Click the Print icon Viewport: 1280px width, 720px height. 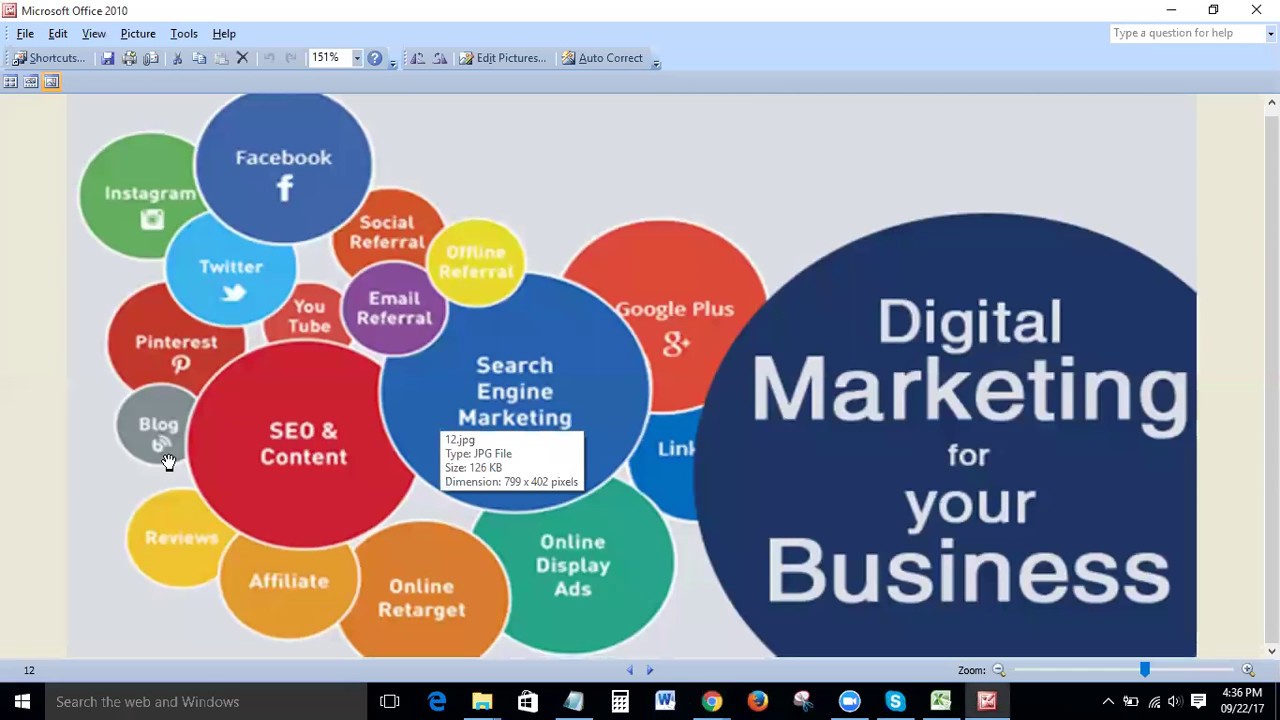click(129, 58)
